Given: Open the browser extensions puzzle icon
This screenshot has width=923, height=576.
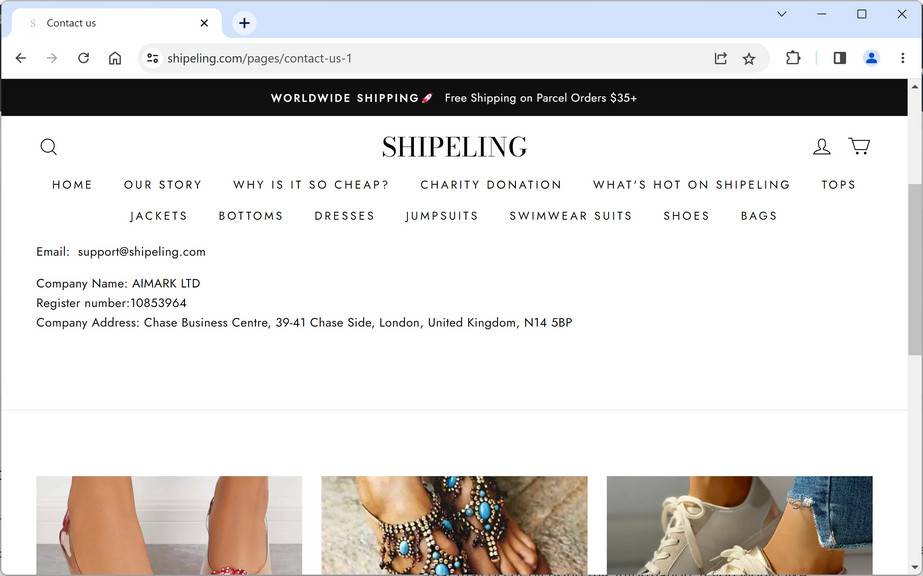Looking at the screenshot, I should pos(793,58).
